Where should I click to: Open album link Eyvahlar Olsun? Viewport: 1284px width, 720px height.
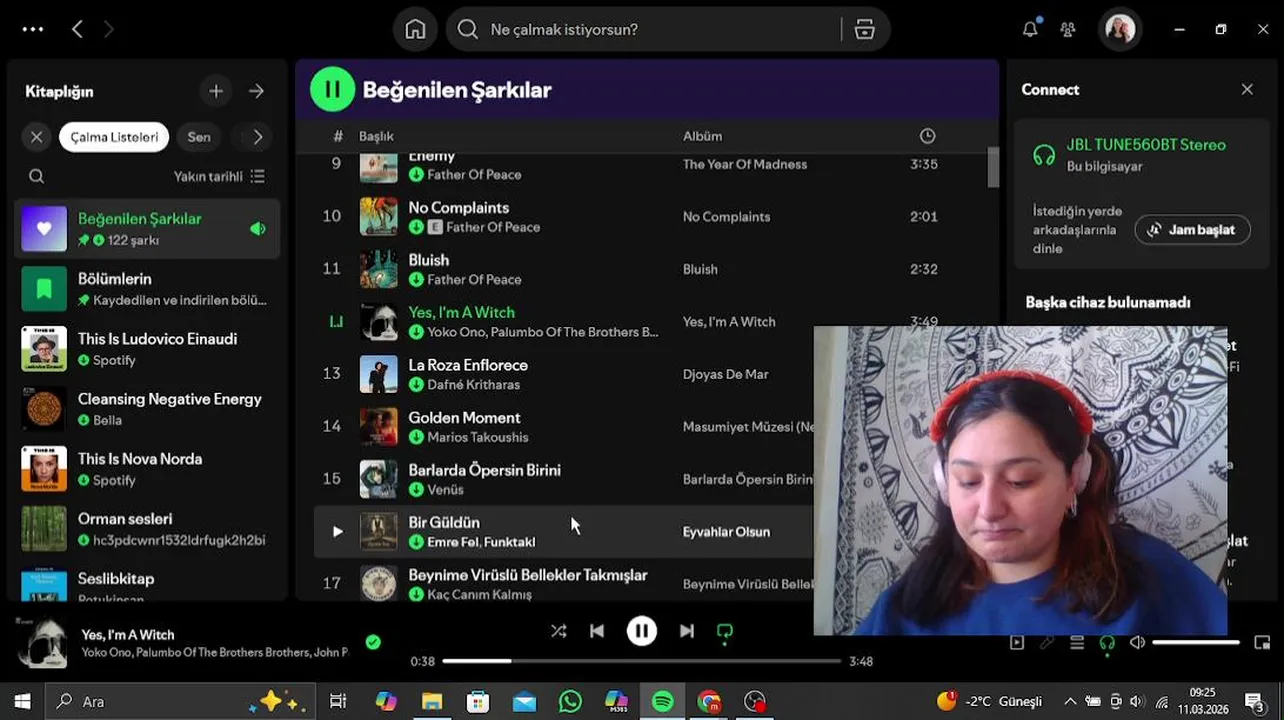coord(726,532)
